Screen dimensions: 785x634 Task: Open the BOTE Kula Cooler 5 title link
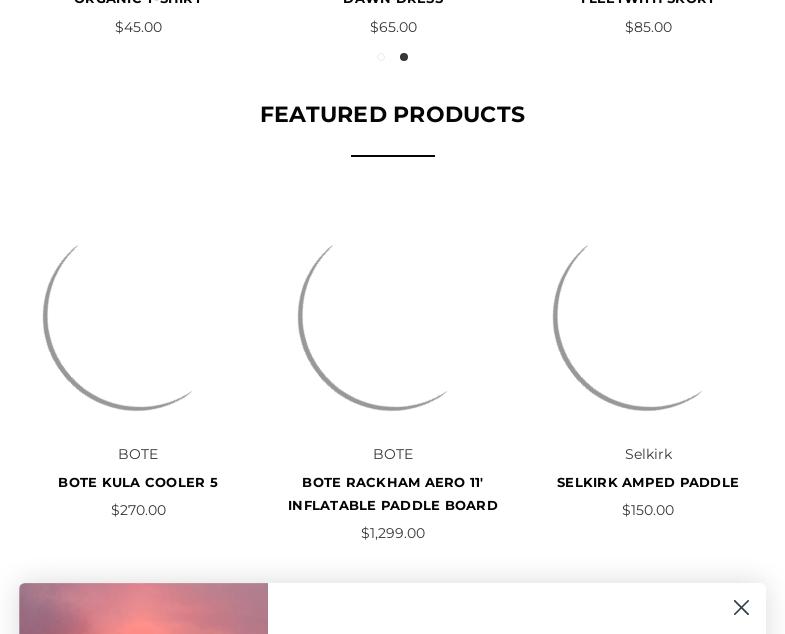click(x=138, y=482)
